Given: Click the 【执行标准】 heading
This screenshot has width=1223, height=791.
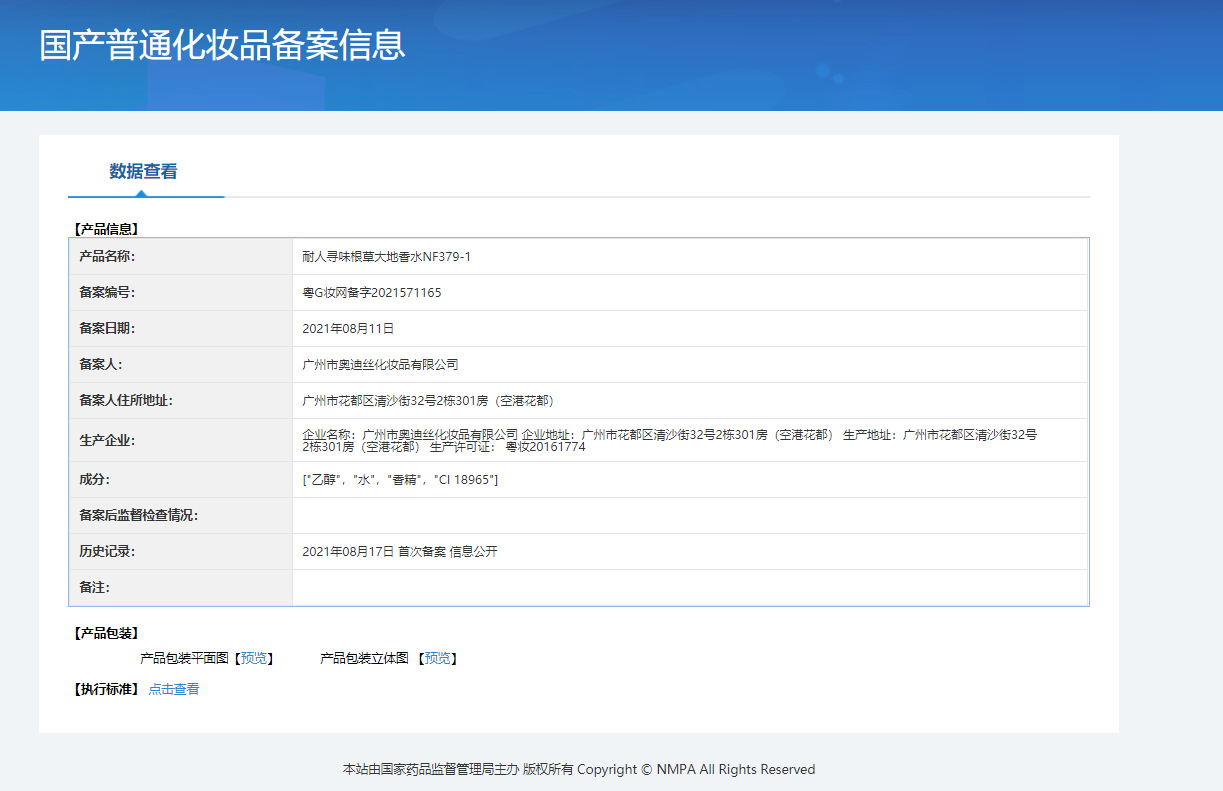Looking at the screenshot, I should [x=105, y=689].
